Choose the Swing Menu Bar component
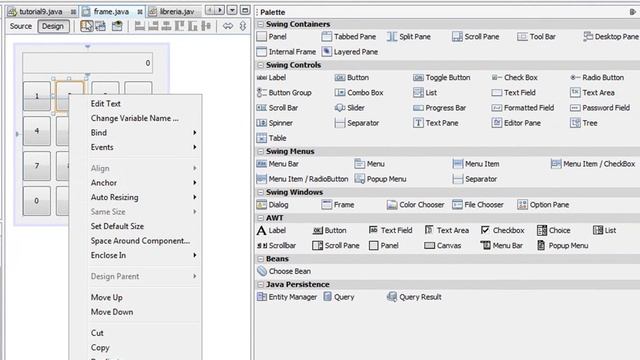This screenshot has height=360, width=640. [x=278, y=164]
